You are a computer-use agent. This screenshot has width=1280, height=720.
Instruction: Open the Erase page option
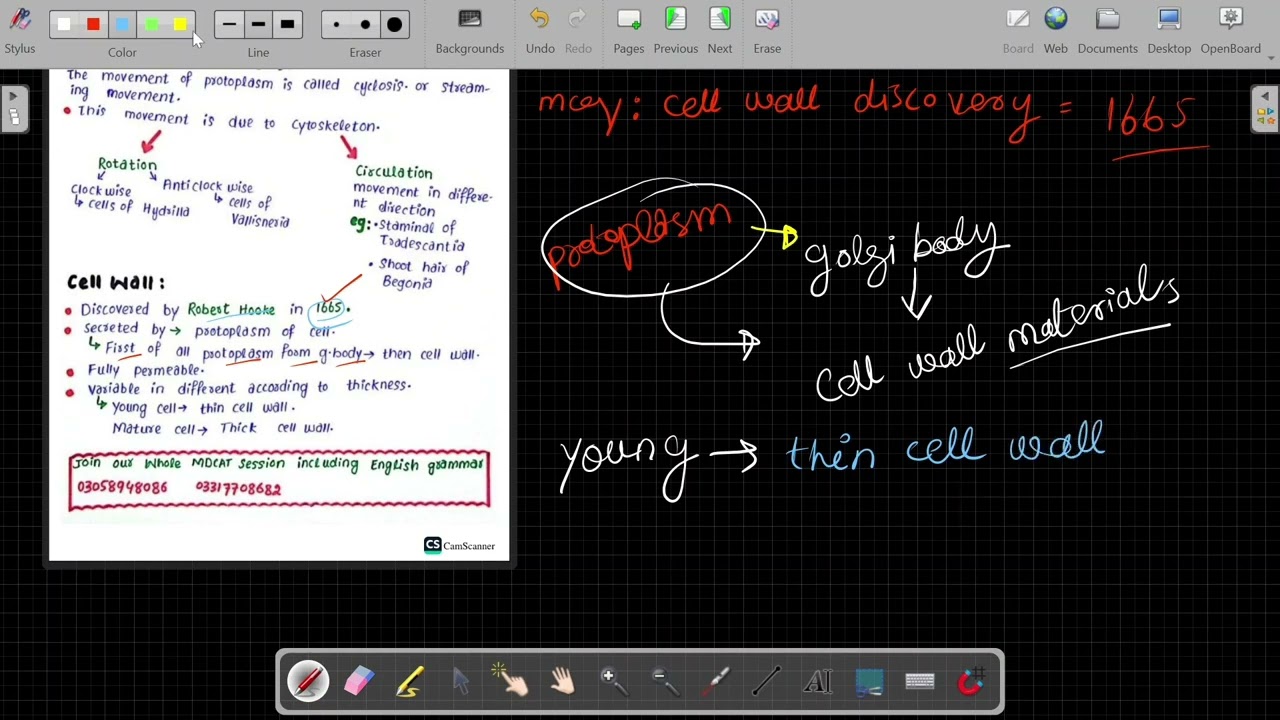coord(767,30)
